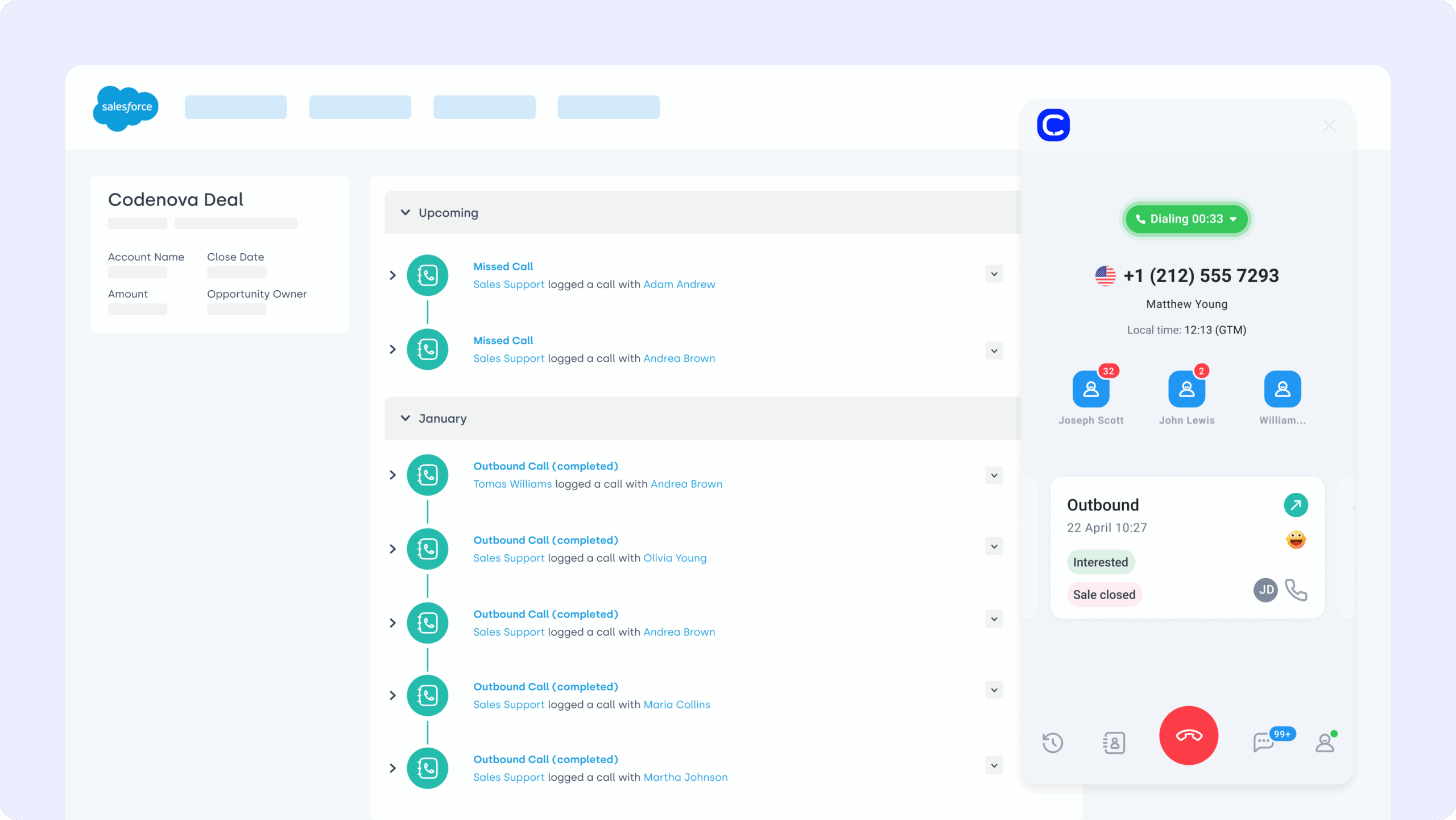Screen dimensions: 1456x820
Task: Expand Missed Call with Adam Andrew row
Action: click(x=392, y=275)
